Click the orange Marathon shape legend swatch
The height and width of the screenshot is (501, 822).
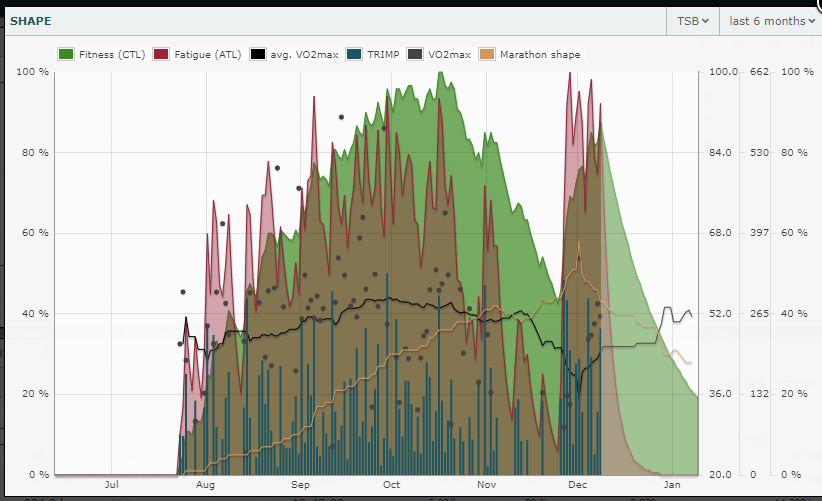pyautogui.click(x=488, y=55)
